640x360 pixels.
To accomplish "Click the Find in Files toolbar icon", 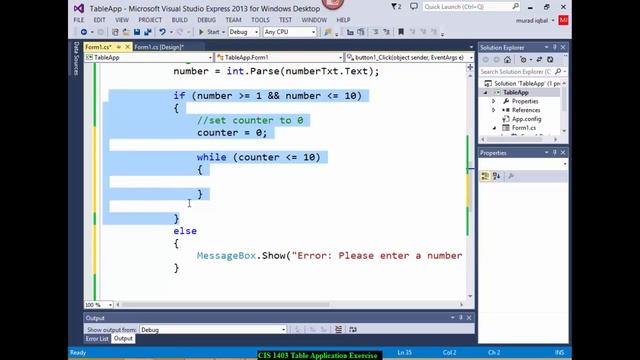I will tap(328, 32).
